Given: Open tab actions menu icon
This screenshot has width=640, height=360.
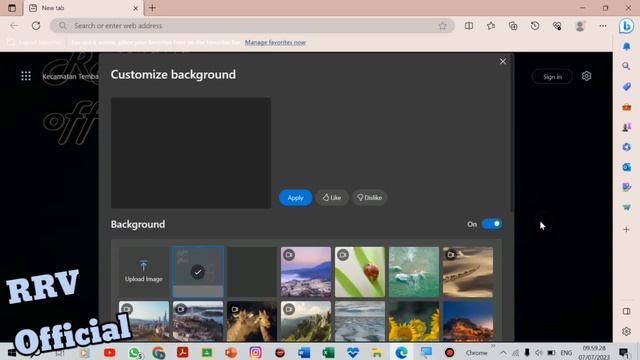Looking at the screenshot, I should 12,8.
